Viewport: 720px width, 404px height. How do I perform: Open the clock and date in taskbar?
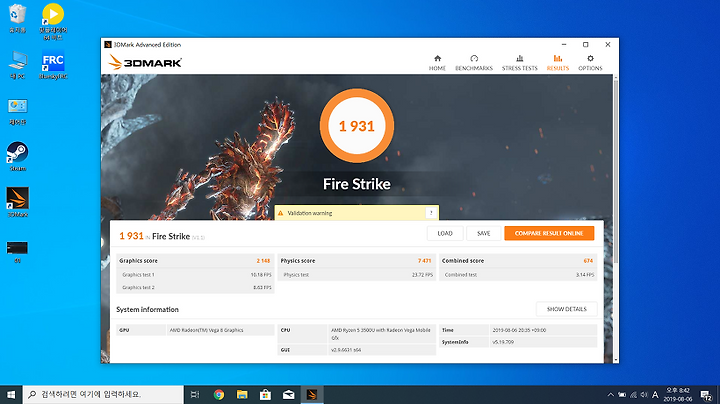677,394
